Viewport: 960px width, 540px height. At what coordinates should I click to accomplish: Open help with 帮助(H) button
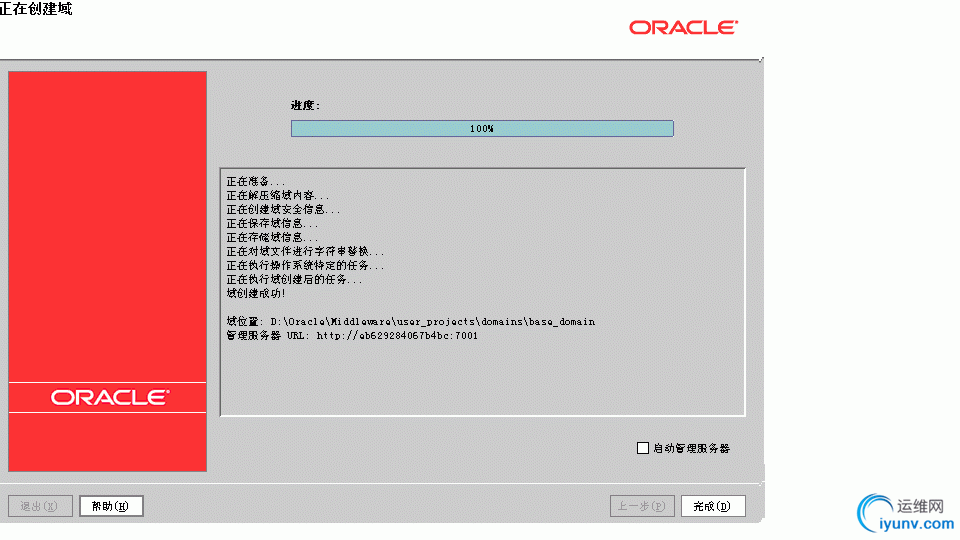(x=111, y=506)
